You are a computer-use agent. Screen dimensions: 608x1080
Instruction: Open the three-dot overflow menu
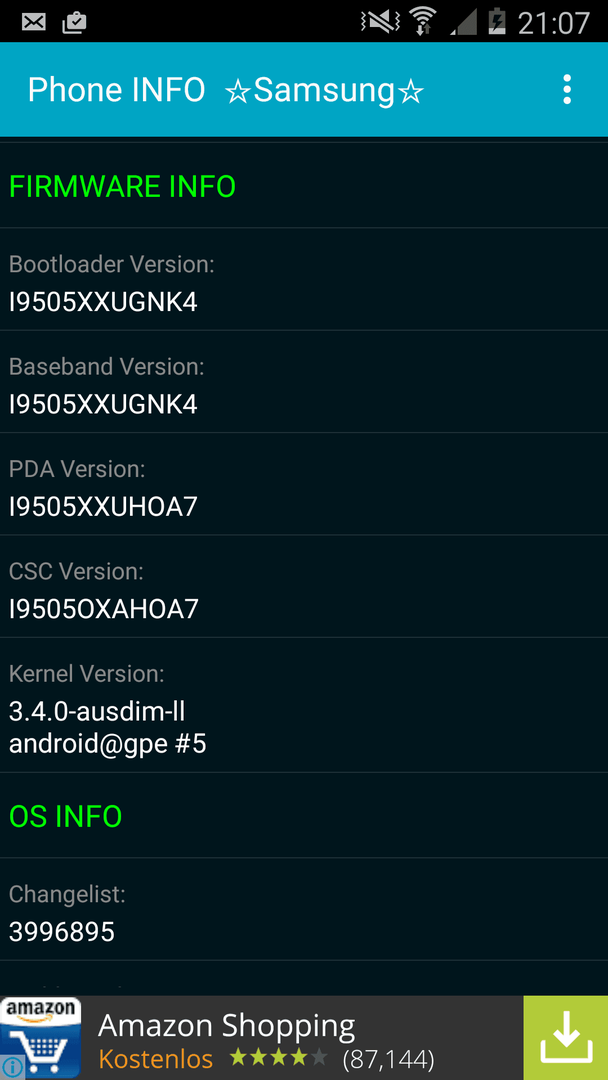pyautogui.click(x=566, y=90)
